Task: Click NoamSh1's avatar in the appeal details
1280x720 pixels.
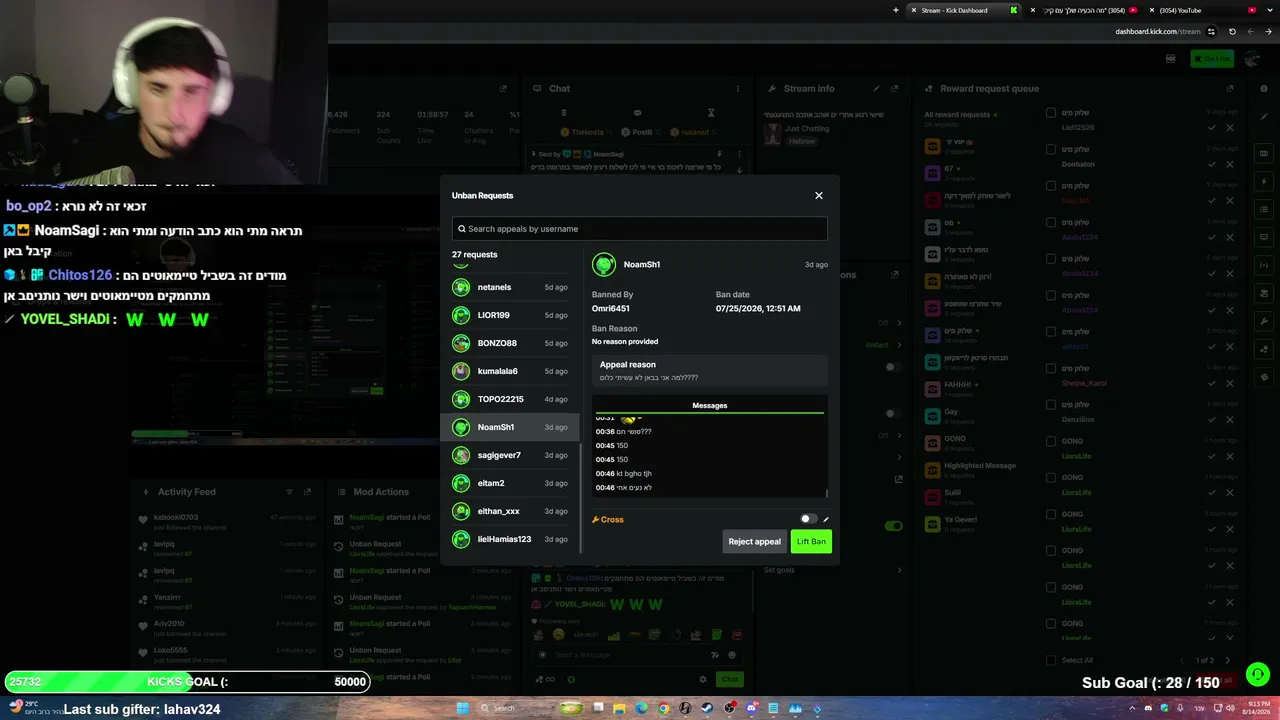Action: [x=604, y=265]
